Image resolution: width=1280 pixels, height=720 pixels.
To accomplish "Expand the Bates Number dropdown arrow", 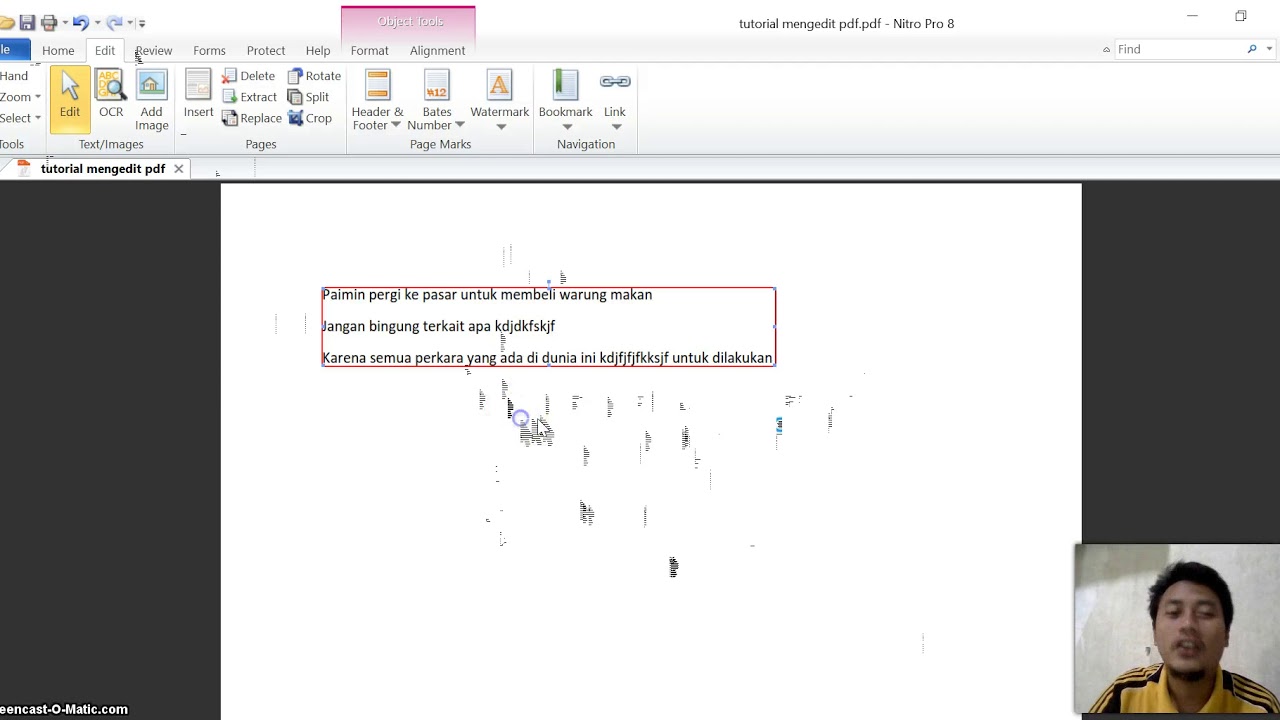I will 460,126.
